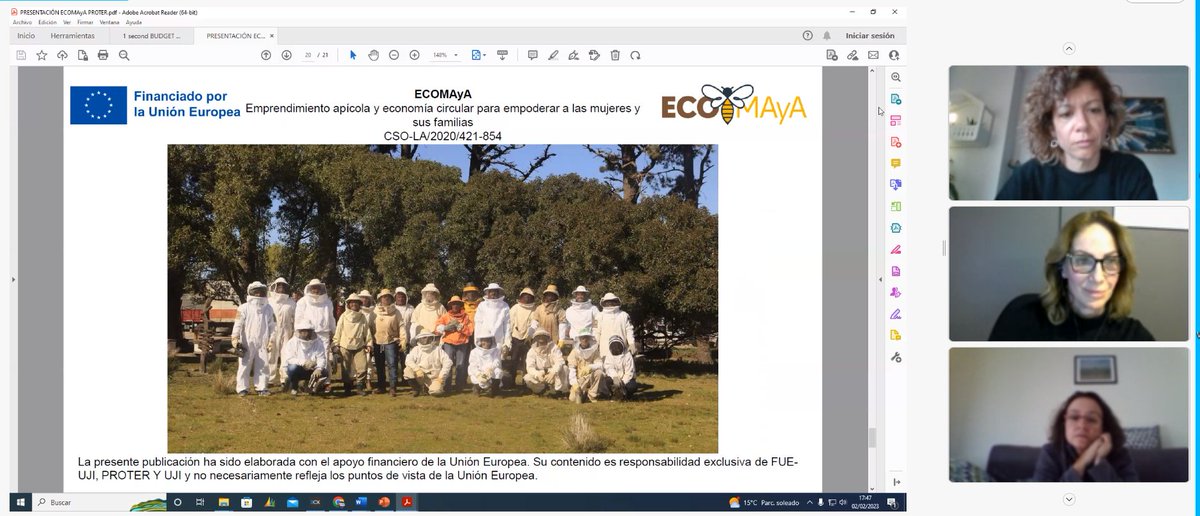Open the sign document pen tool
Viewport: 1200px width, 516px height.
coord(573,55)
